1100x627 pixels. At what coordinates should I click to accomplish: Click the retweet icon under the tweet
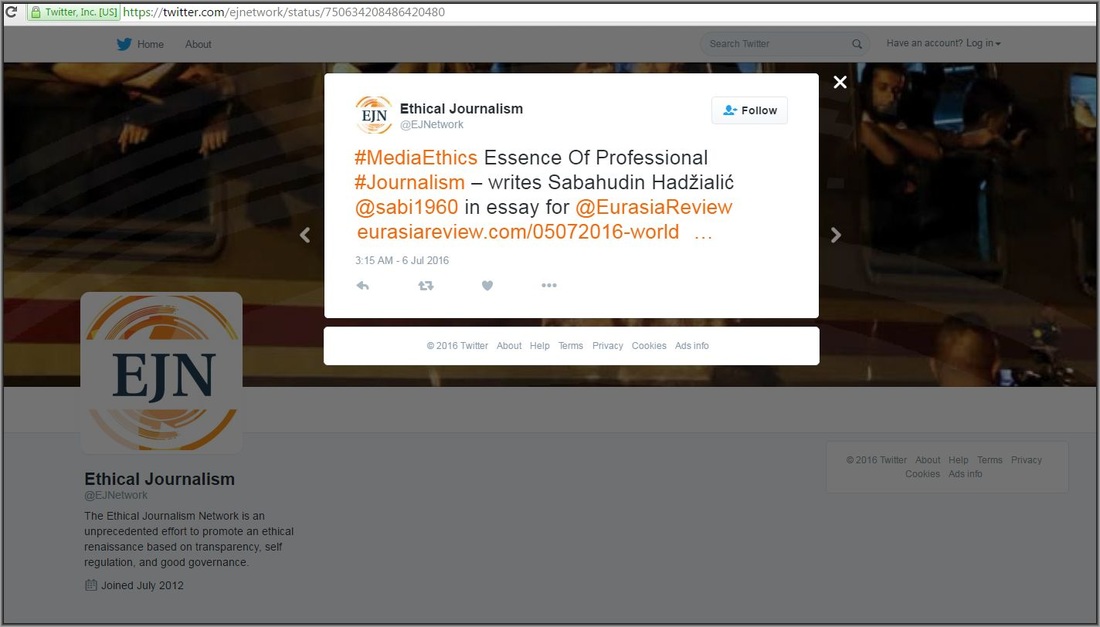coord(426,285)
